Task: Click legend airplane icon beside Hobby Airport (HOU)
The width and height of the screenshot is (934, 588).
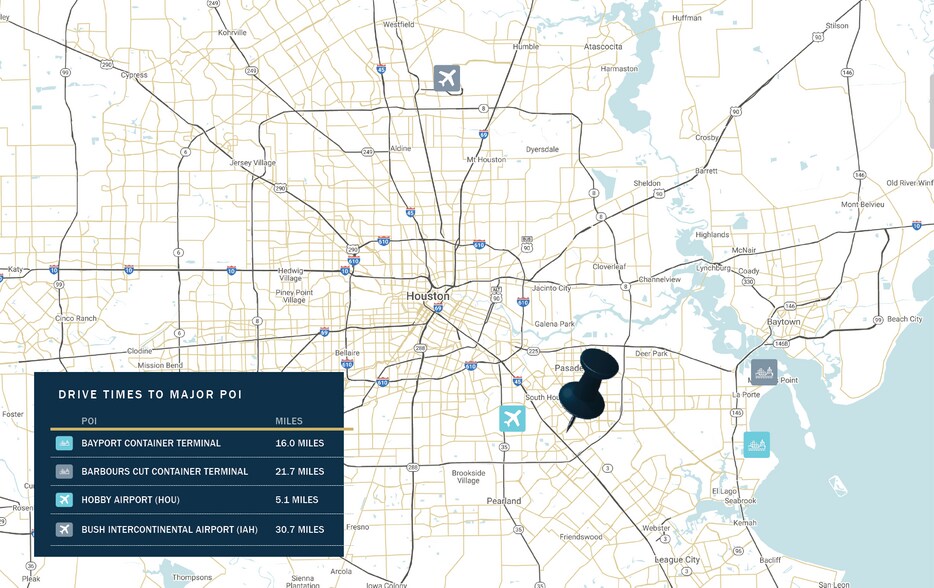Action: tap(64, 500)
